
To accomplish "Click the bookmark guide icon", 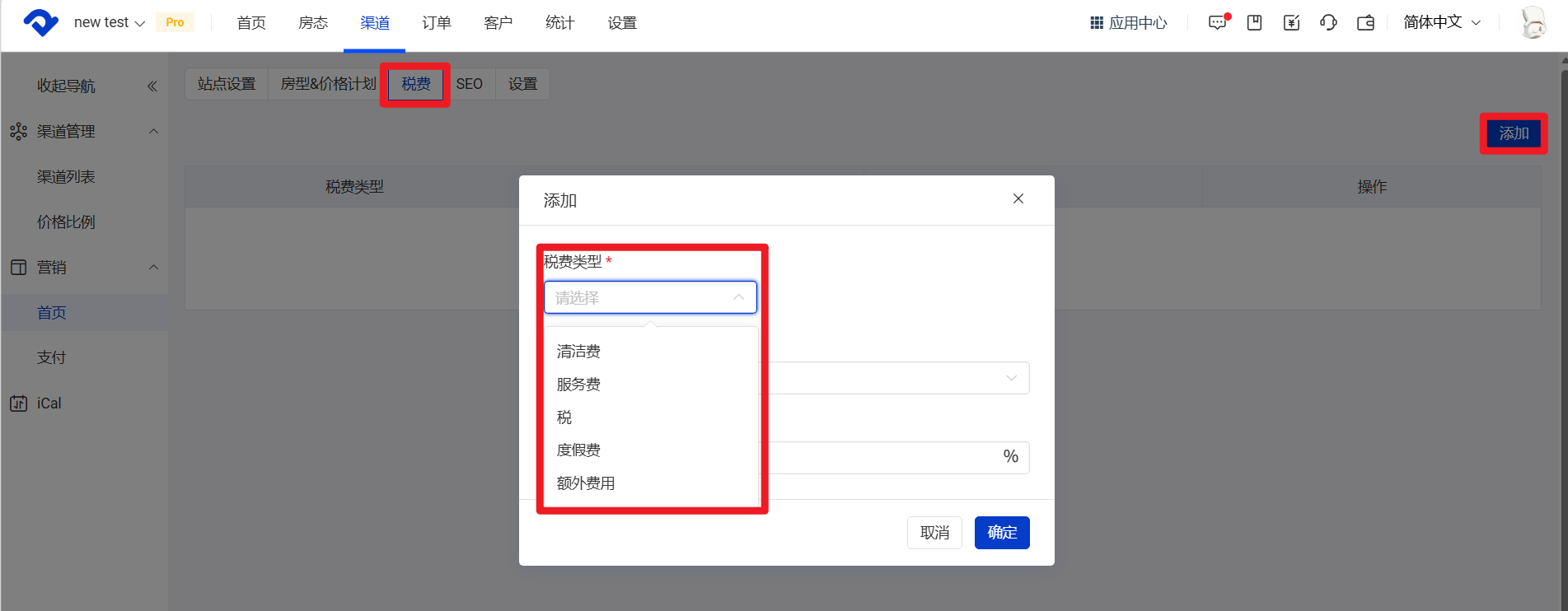I will coord(1255,23).
